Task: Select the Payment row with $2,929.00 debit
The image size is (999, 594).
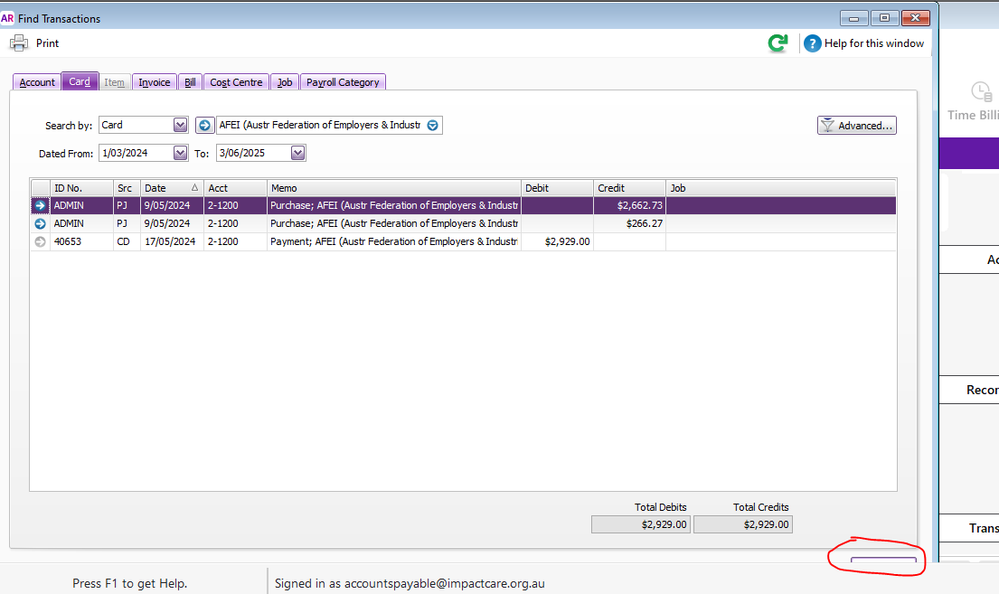Action: point(392,241)
